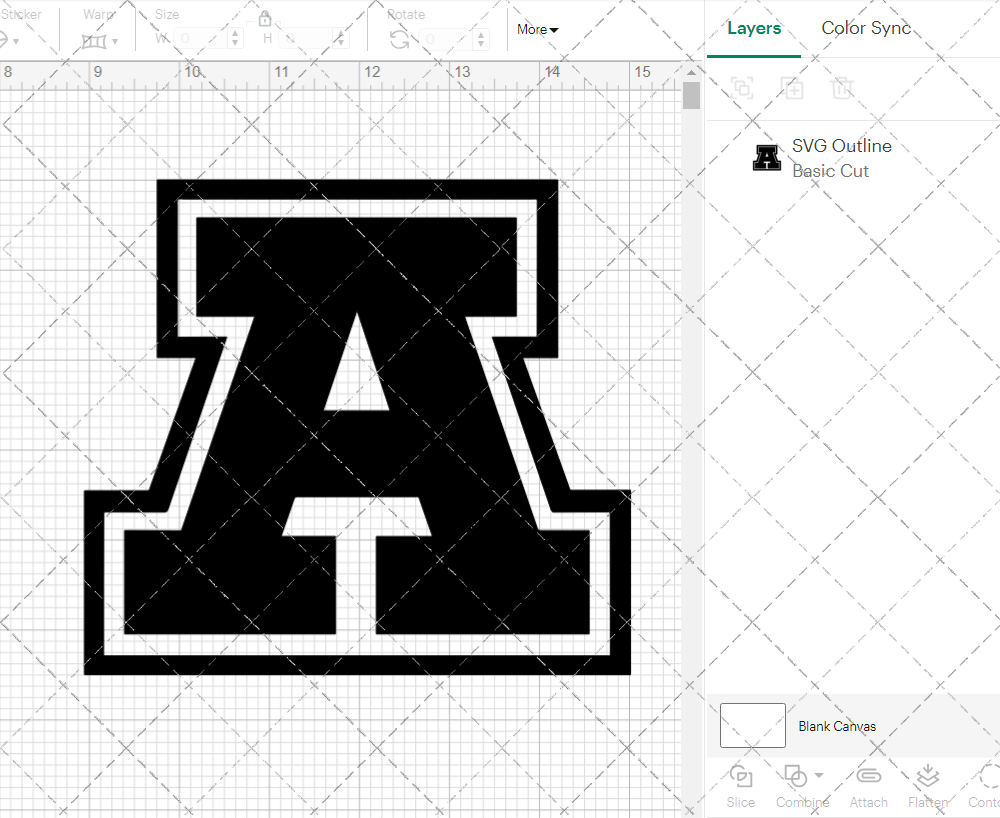Click the Blank Canvas label

838,726
